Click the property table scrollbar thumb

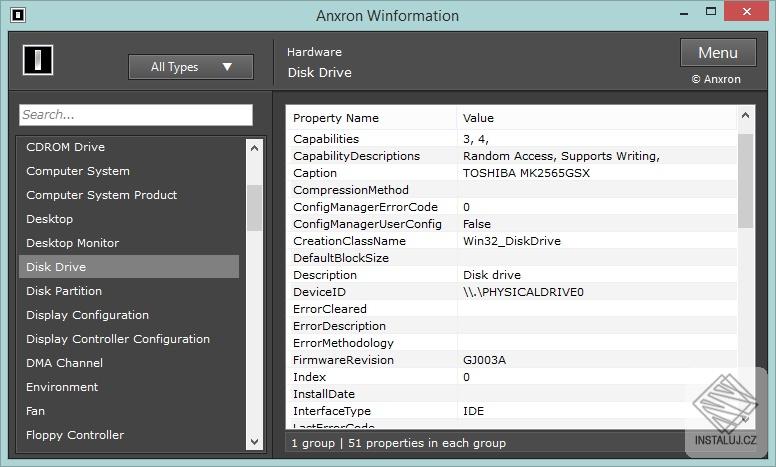(745, 181)
